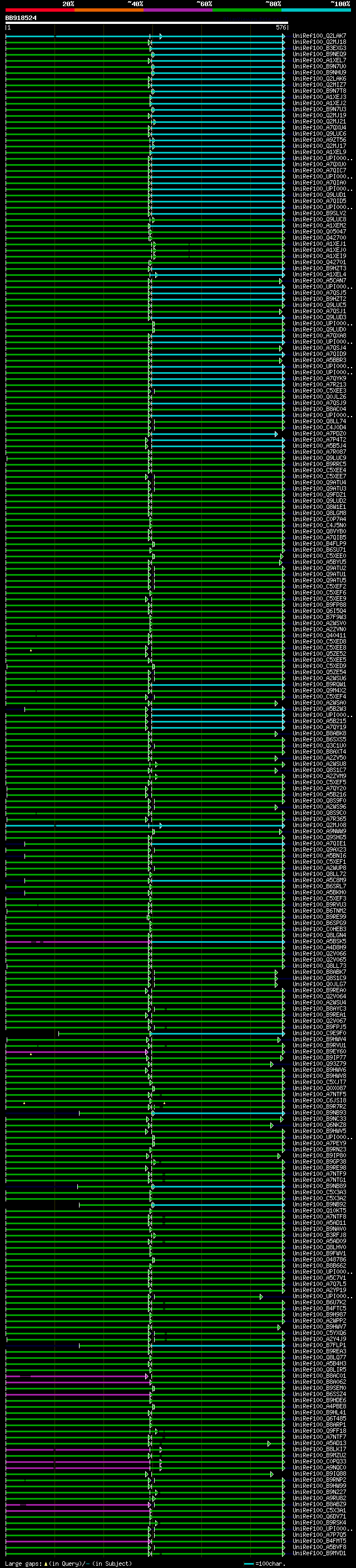The image size is (356, 1568).
Task: Select the UniRef100_Q3C1U0 label
Action: (319, 746)
